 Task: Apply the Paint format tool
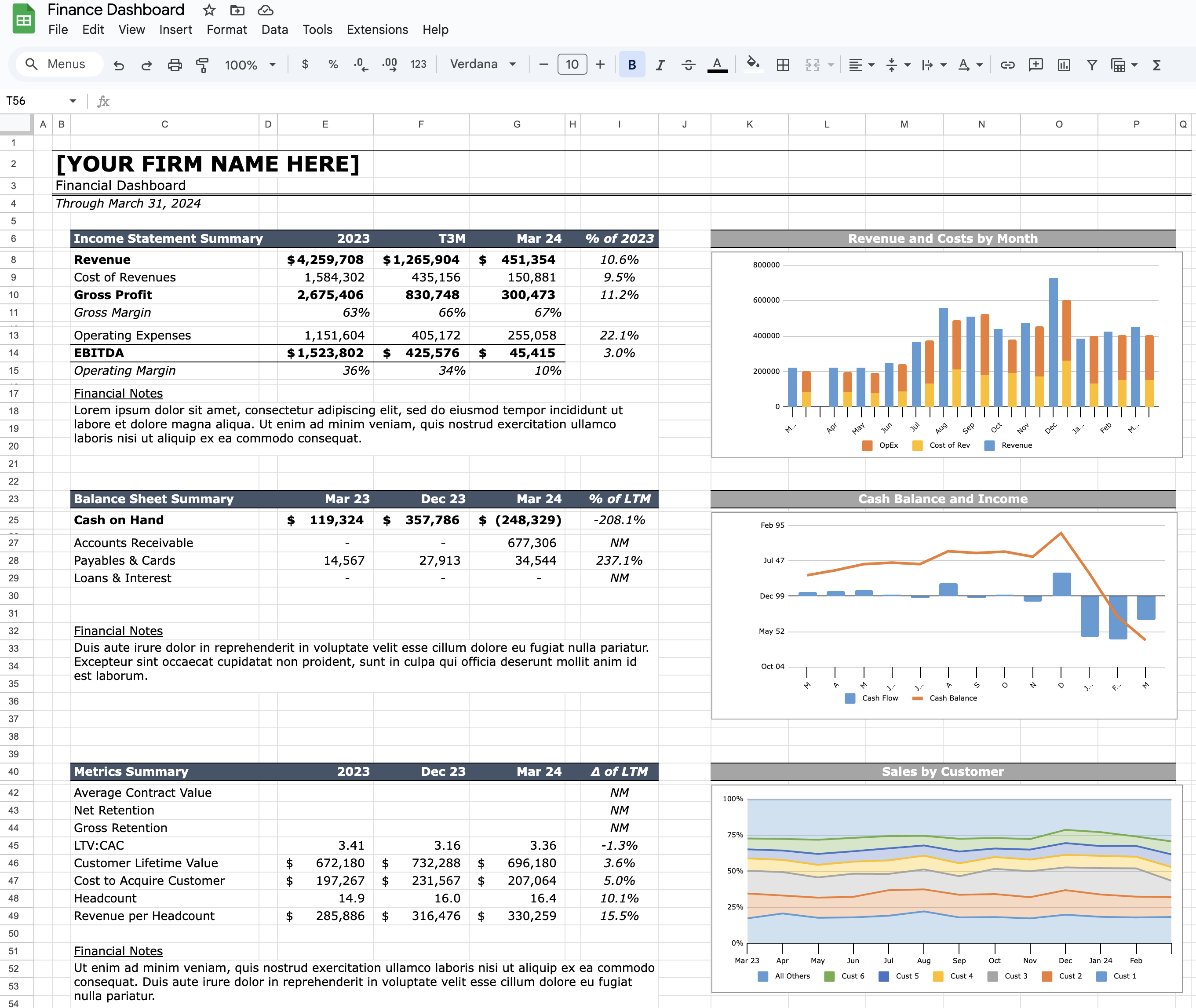click(x=202, y=65)
